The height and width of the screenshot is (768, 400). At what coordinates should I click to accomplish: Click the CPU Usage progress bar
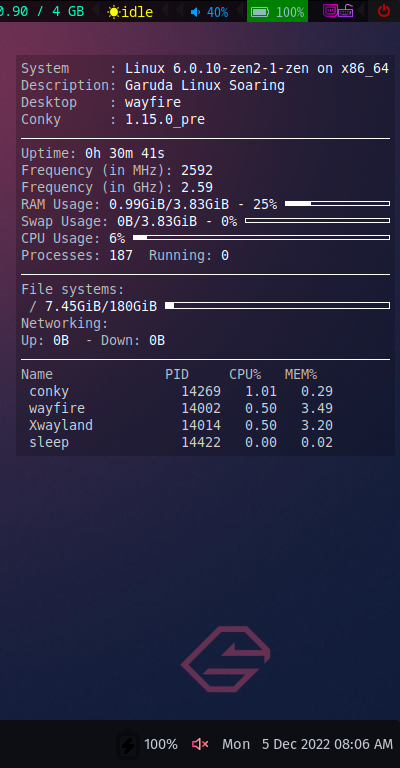point(261,238)
